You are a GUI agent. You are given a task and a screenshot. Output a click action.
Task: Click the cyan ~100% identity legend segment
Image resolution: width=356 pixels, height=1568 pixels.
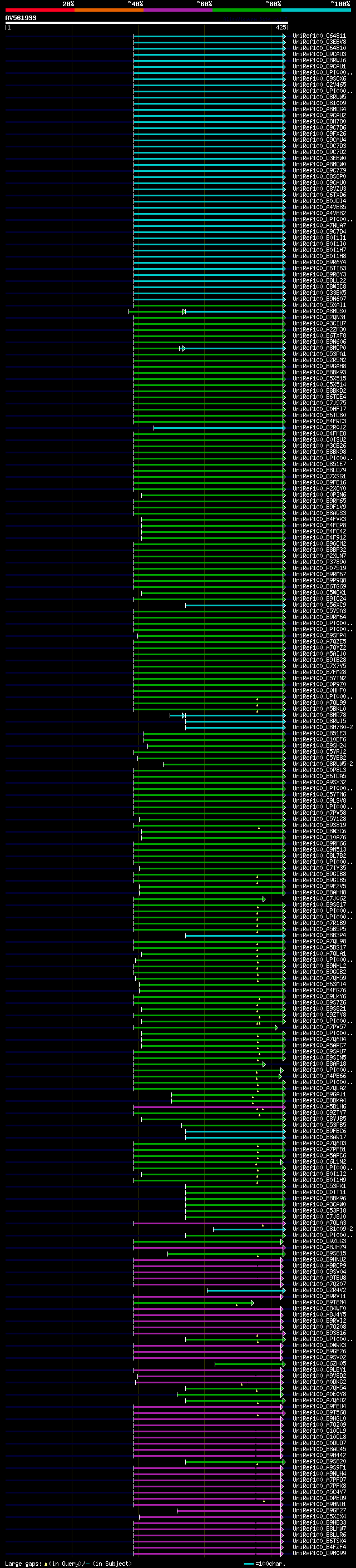(x=316, y=10)
